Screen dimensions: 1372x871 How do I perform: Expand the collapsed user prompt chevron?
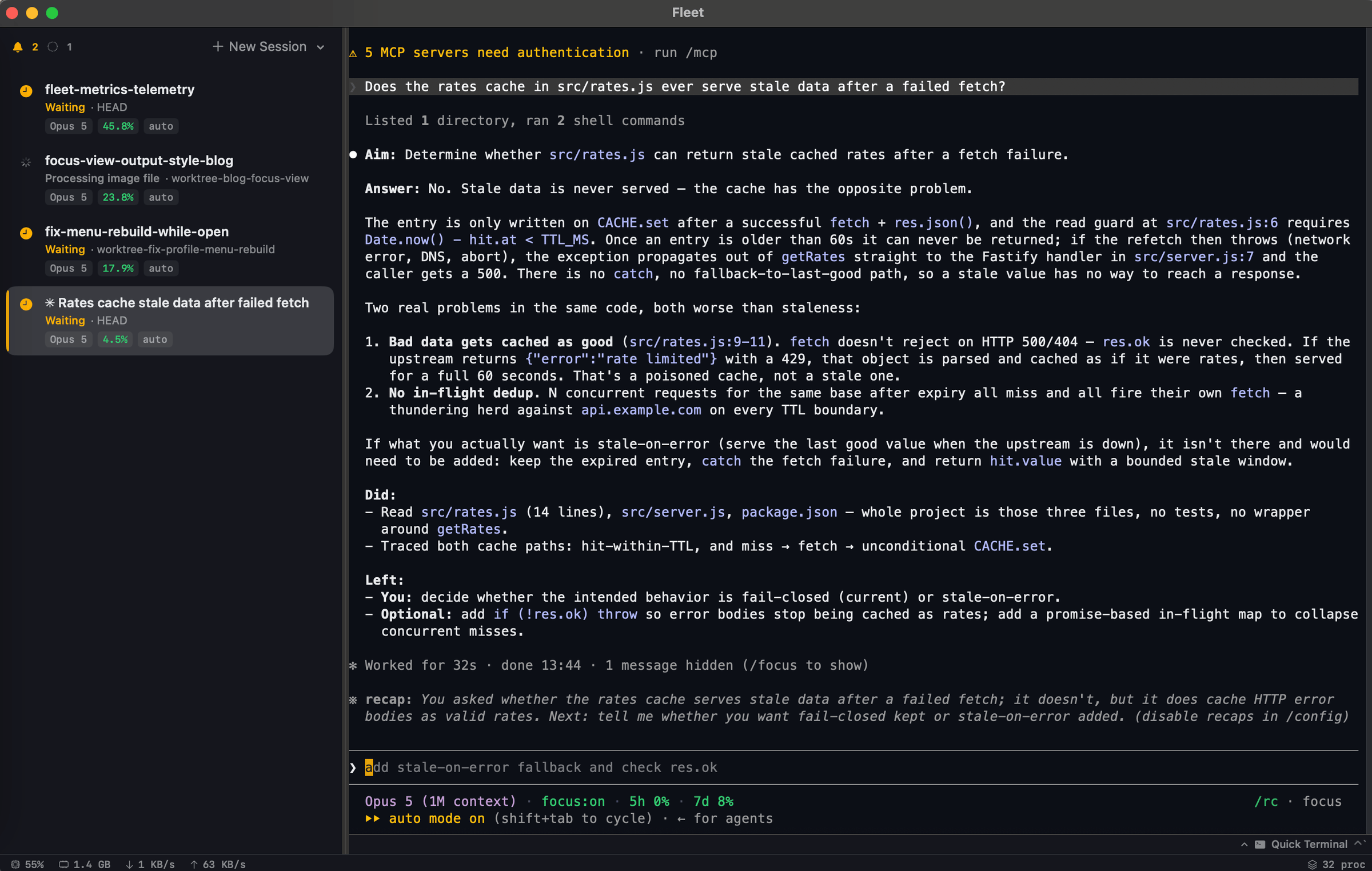pyautogui.click(x=353, y=87)
